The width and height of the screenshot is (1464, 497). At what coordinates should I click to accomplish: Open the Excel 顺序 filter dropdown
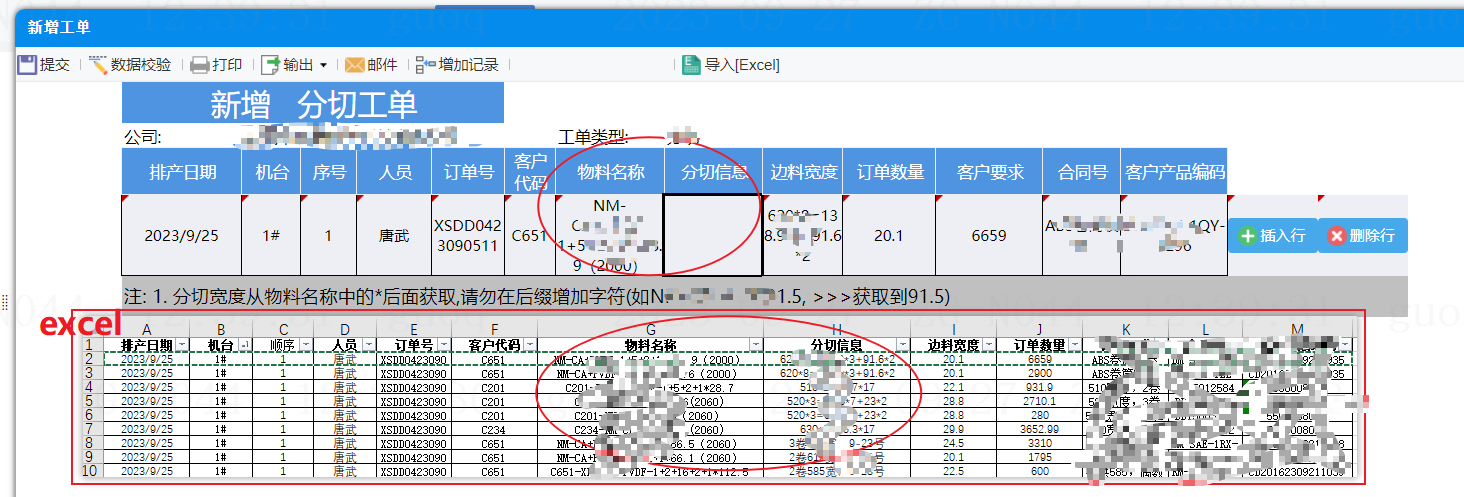(x=306, y=344)
